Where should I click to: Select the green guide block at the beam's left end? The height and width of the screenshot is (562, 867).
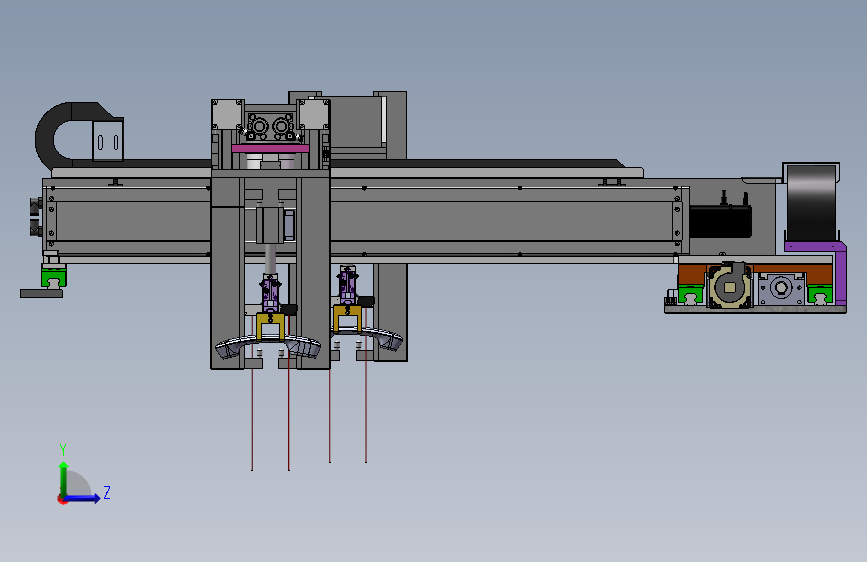54,276
